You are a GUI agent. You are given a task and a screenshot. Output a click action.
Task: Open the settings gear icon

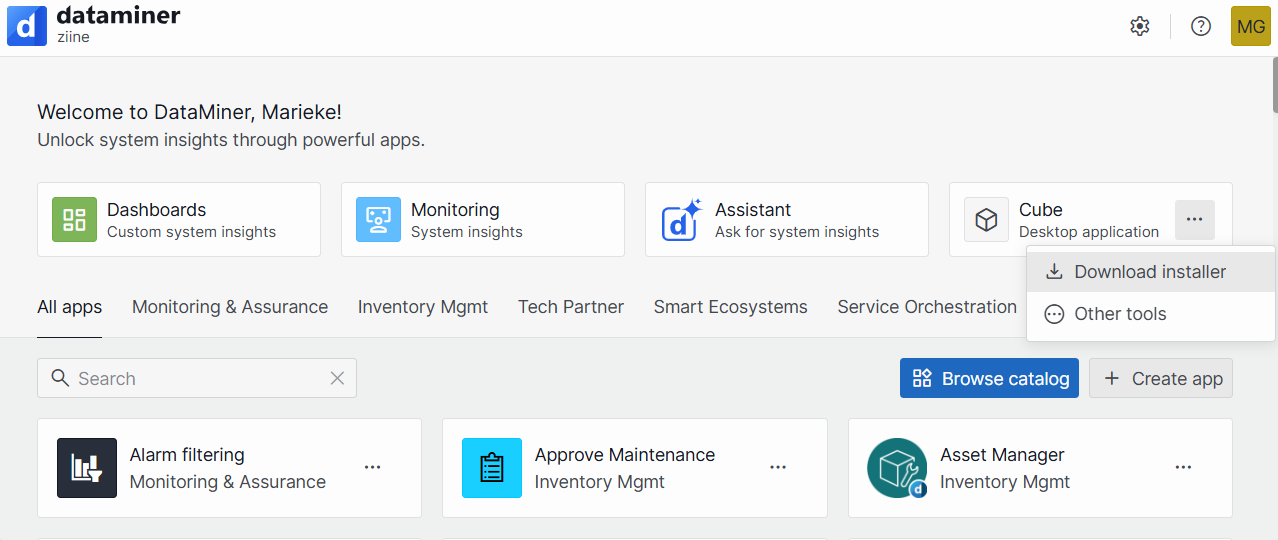pyautogui.click(x=1140, y=26)
